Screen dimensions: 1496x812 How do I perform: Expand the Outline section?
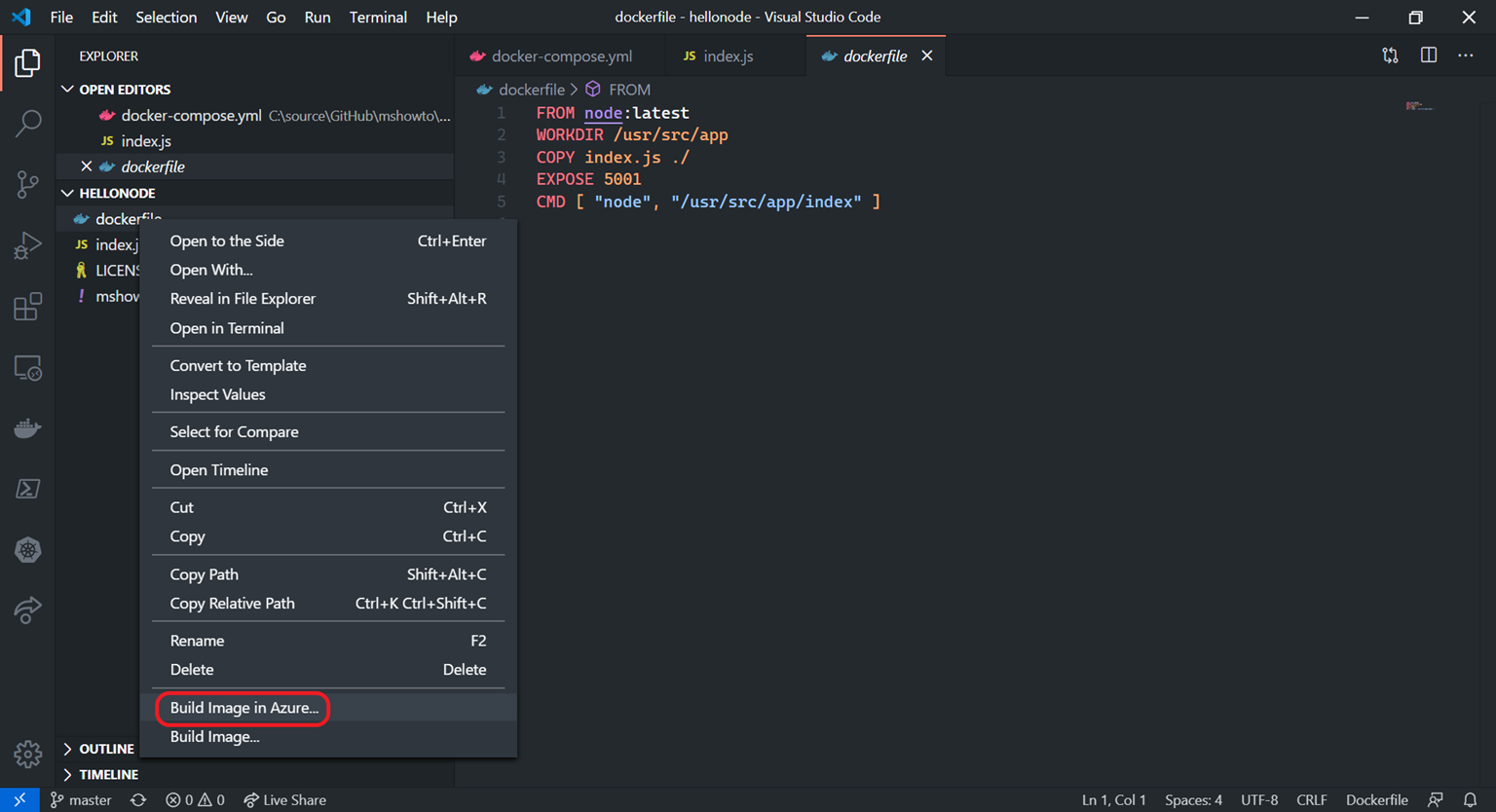pyautogui.click(x=67, y=749)
